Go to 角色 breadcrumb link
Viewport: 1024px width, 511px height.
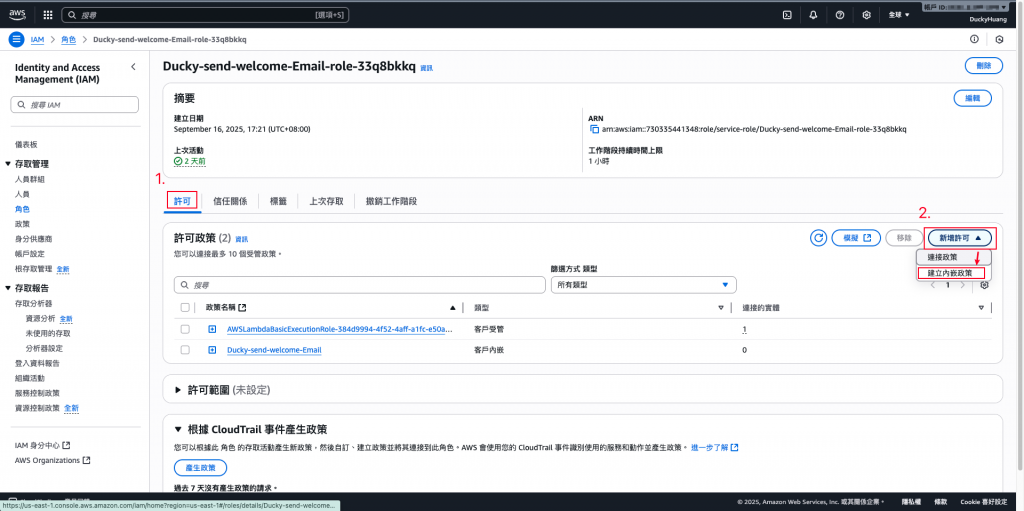[69, 39]
